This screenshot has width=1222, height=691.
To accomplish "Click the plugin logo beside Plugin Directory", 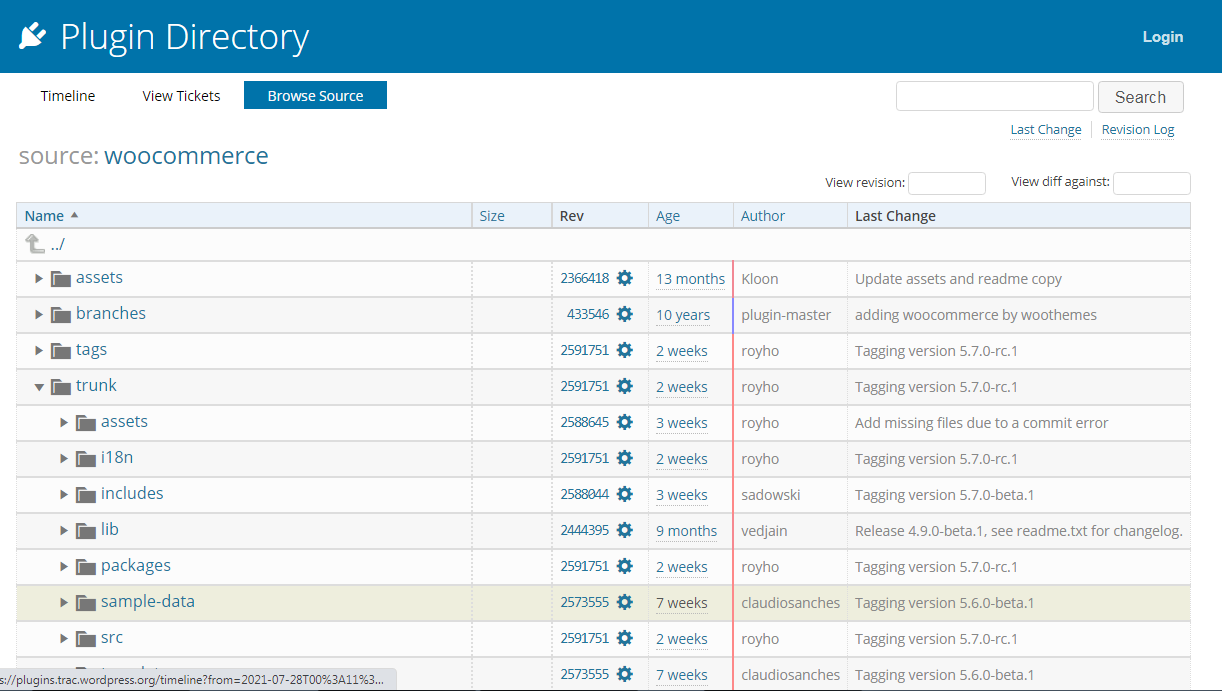I will [x=34, y=36].
